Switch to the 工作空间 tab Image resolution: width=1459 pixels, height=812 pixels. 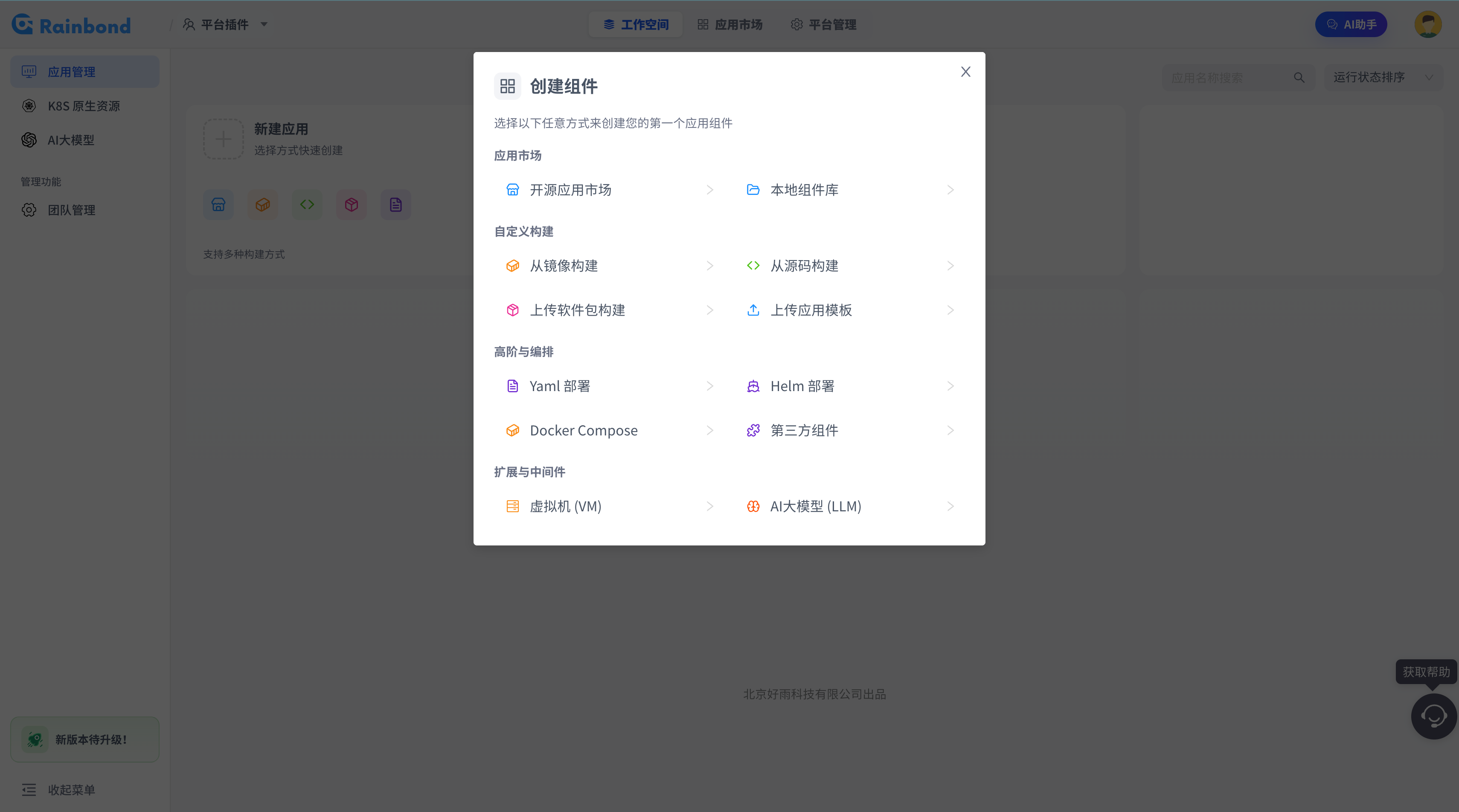pos(636,24)
